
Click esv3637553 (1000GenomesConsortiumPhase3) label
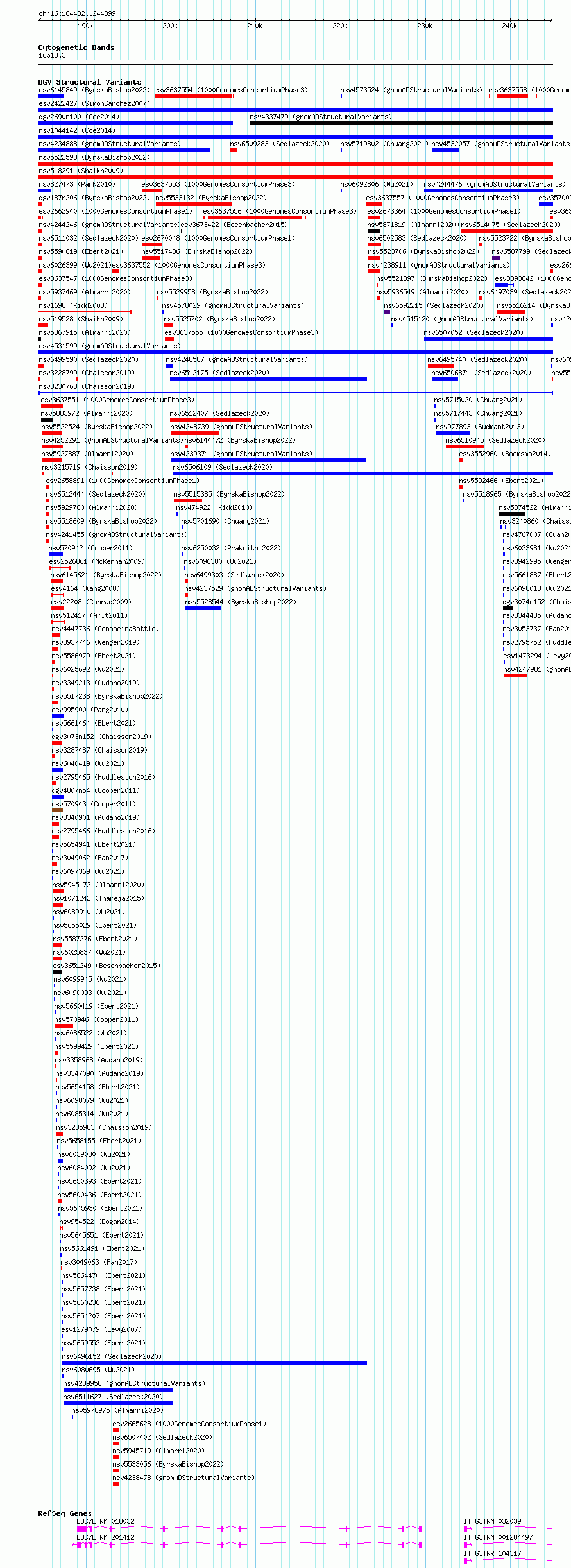pos(219,185)
